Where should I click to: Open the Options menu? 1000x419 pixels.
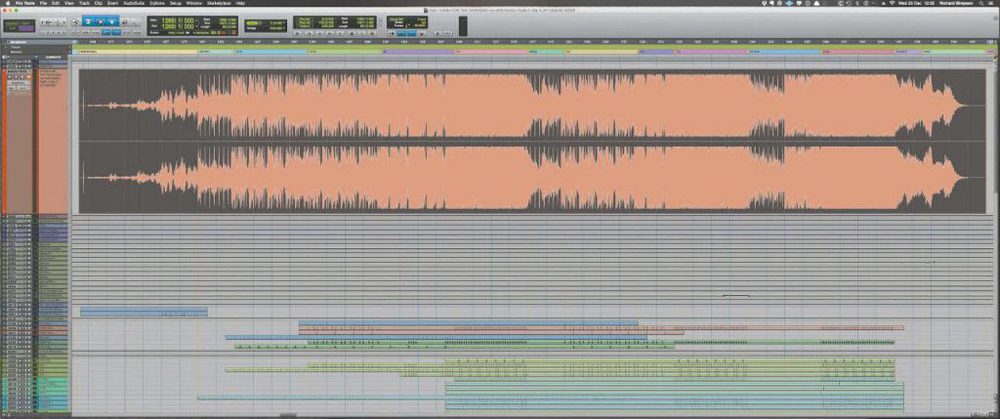[x=157, y=3]
